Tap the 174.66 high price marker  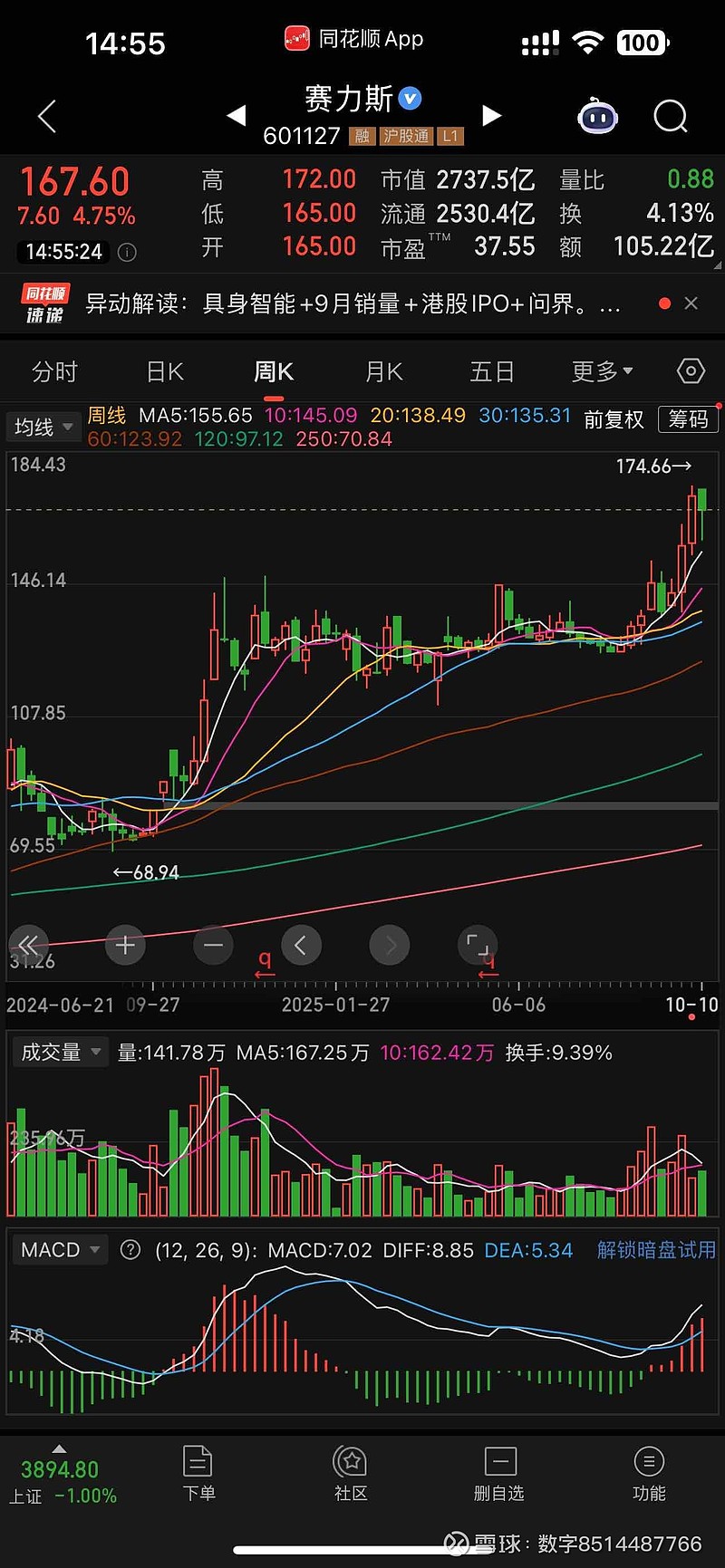coord(653,467)
